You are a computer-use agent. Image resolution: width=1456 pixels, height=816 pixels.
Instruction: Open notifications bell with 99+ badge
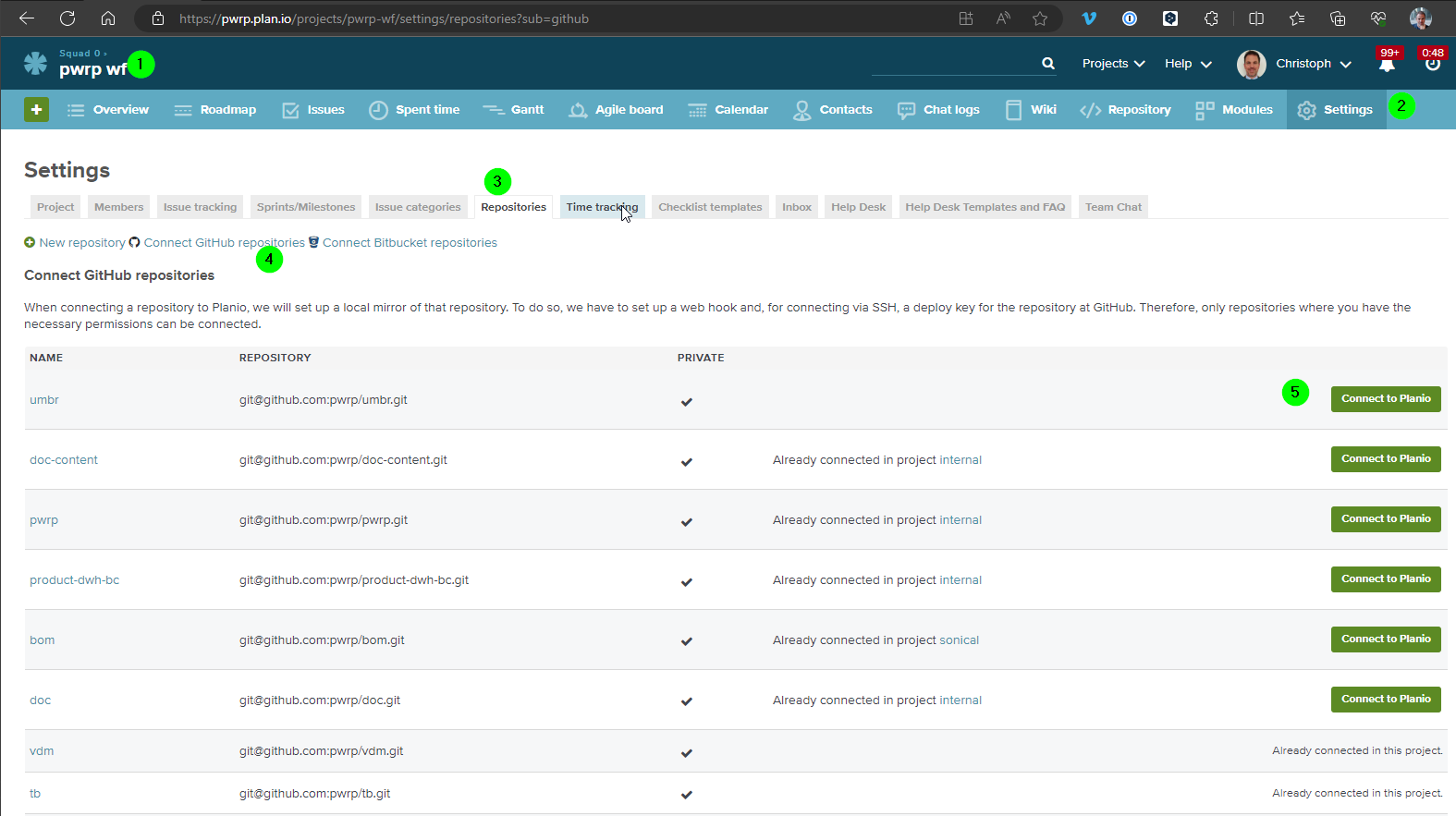1388,62
